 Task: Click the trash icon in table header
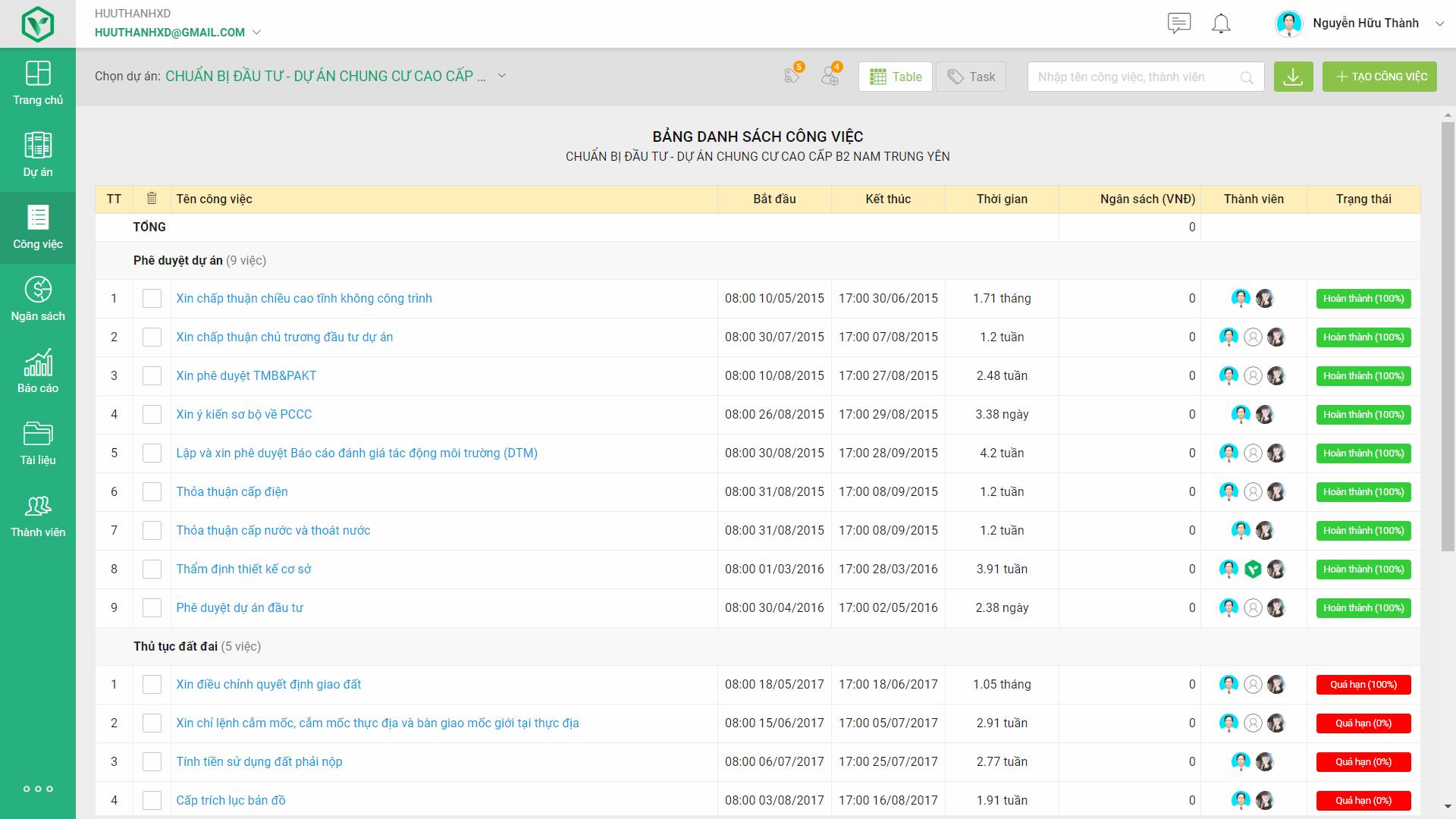[x=152, y=198]
